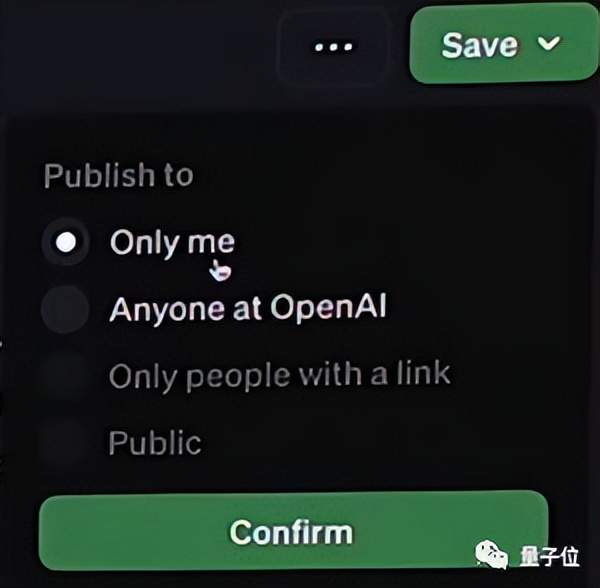Click the Public option label text

pos(155,443)
